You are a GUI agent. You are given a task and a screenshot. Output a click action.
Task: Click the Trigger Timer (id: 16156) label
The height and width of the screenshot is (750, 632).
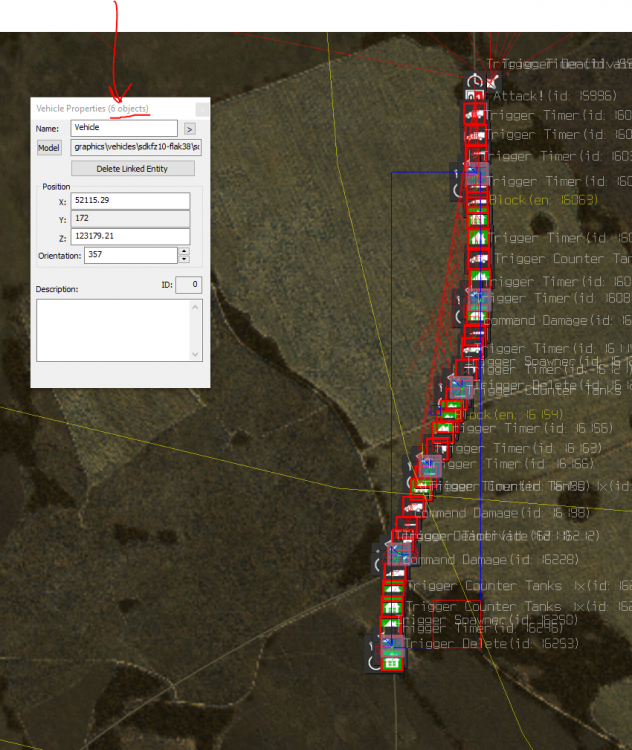(x=530, y=428)
